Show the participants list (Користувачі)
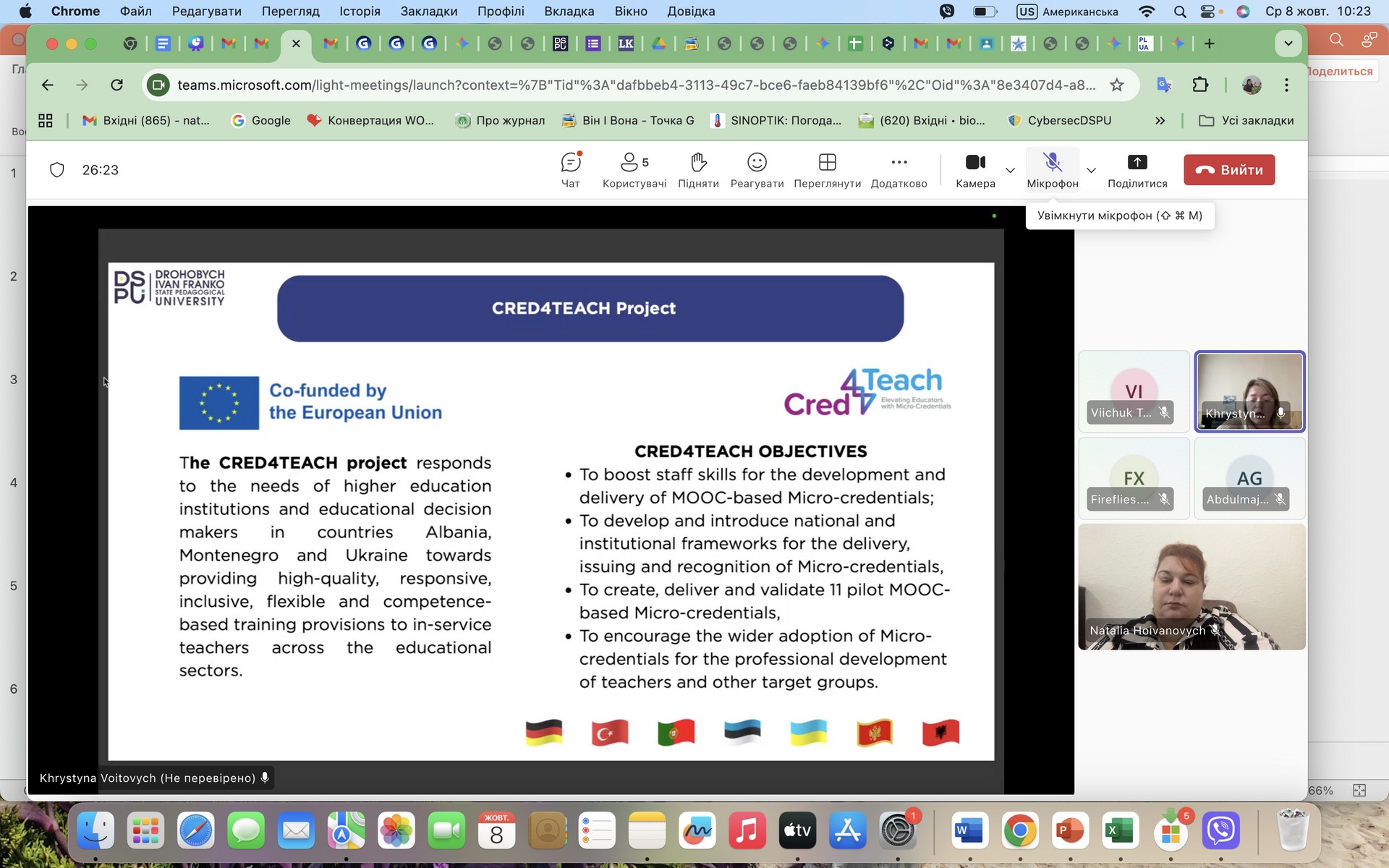Screen dimensions: 1389x868 click(634, 169)
